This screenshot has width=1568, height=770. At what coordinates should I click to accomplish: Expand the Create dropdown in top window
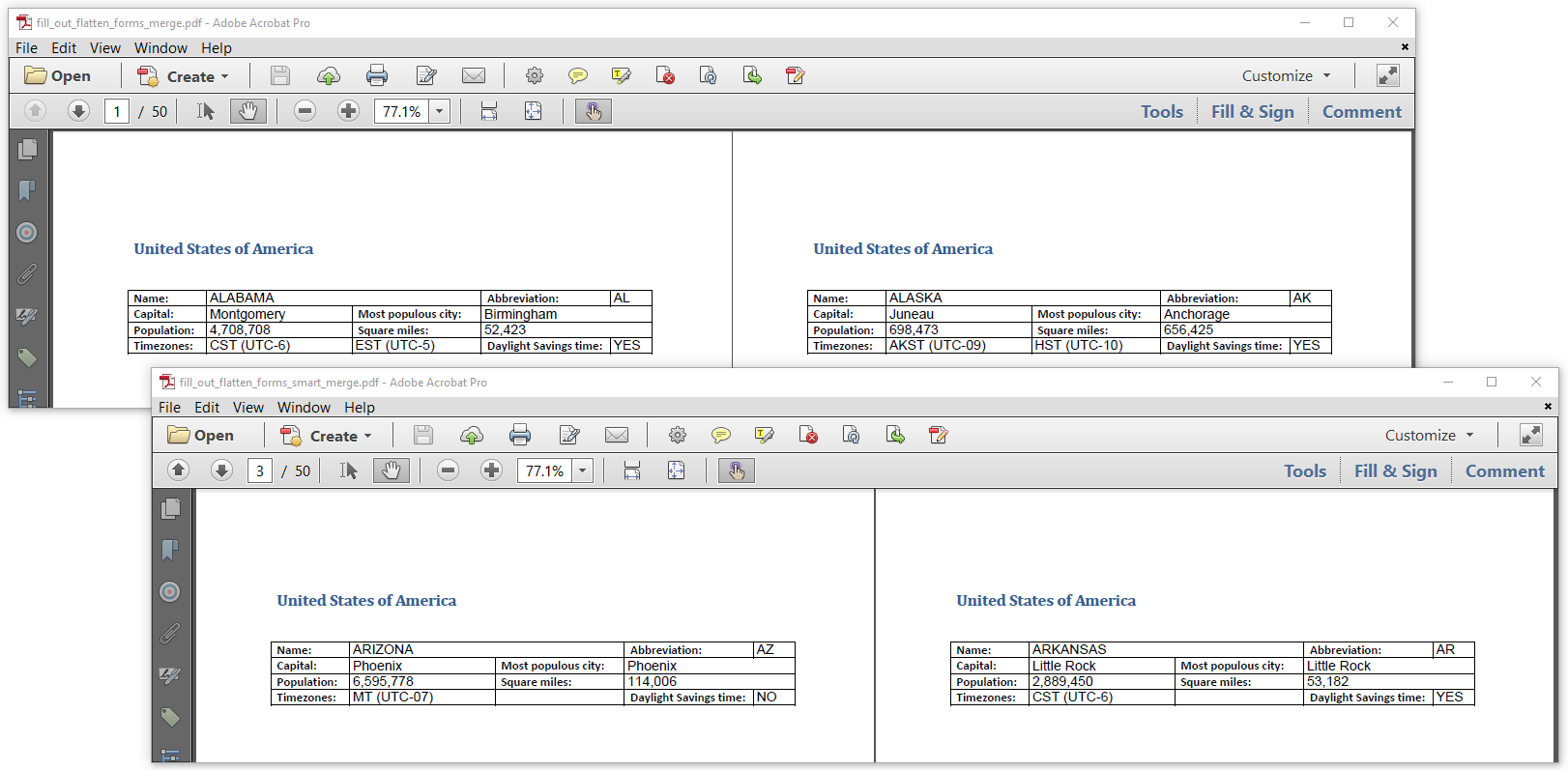(x=184, y=76)
